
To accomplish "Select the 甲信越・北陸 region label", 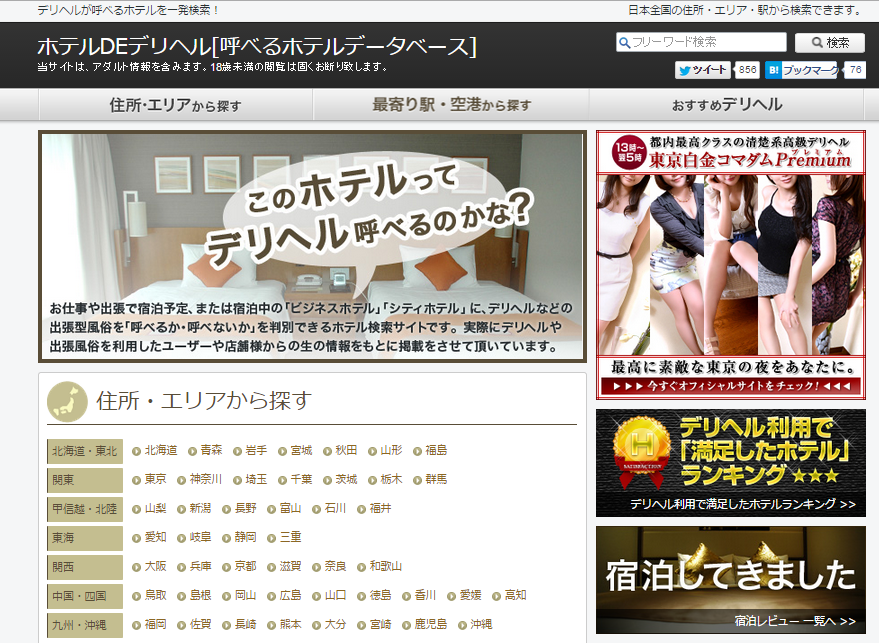I will [85, 510].
